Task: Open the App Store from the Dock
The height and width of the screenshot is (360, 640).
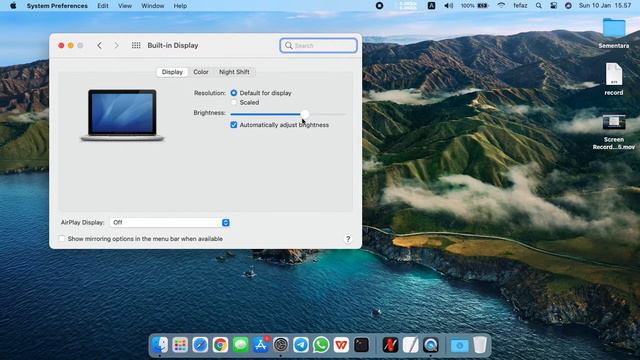Action: click(x=260, y=345)
